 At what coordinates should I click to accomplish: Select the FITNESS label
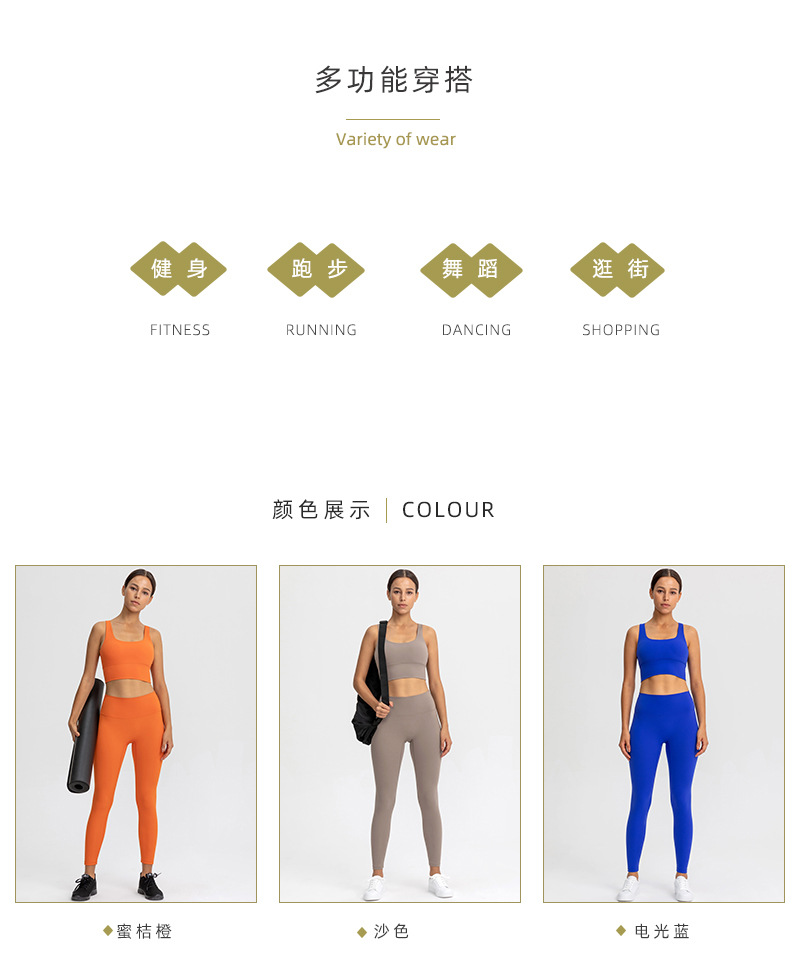[x=180, y=330]
